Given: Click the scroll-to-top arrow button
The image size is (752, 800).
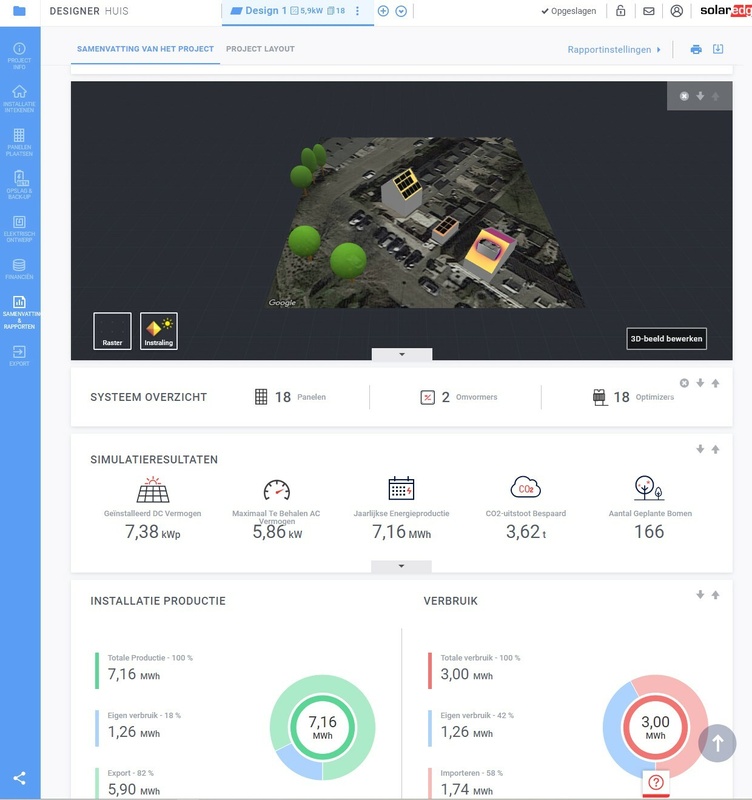Looking at the screenshot, I should point(717,743).
